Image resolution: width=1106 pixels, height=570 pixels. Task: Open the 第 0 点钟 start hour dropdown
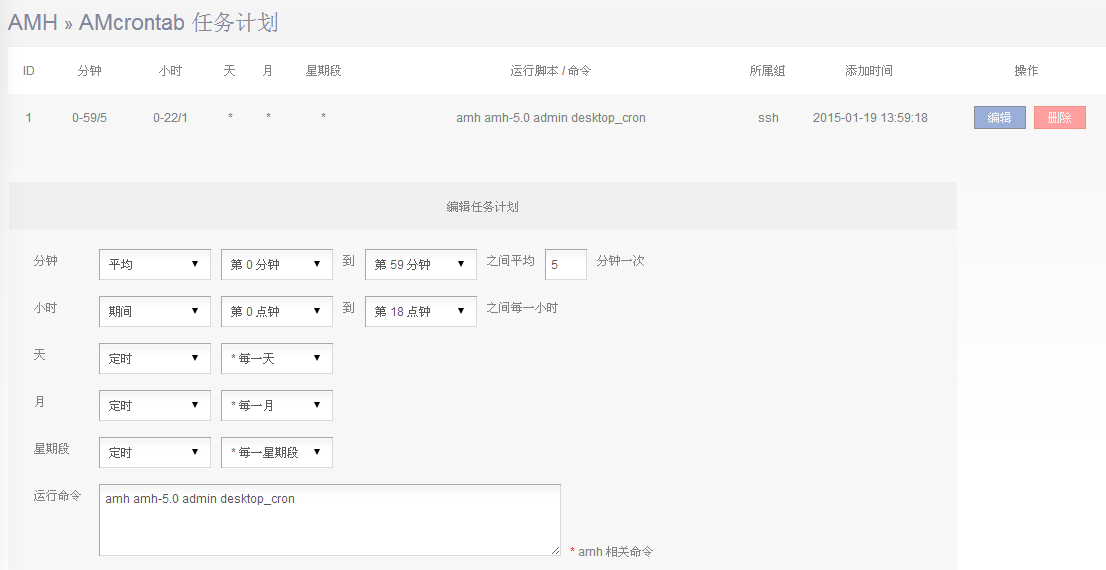click(x=276, y=311)
